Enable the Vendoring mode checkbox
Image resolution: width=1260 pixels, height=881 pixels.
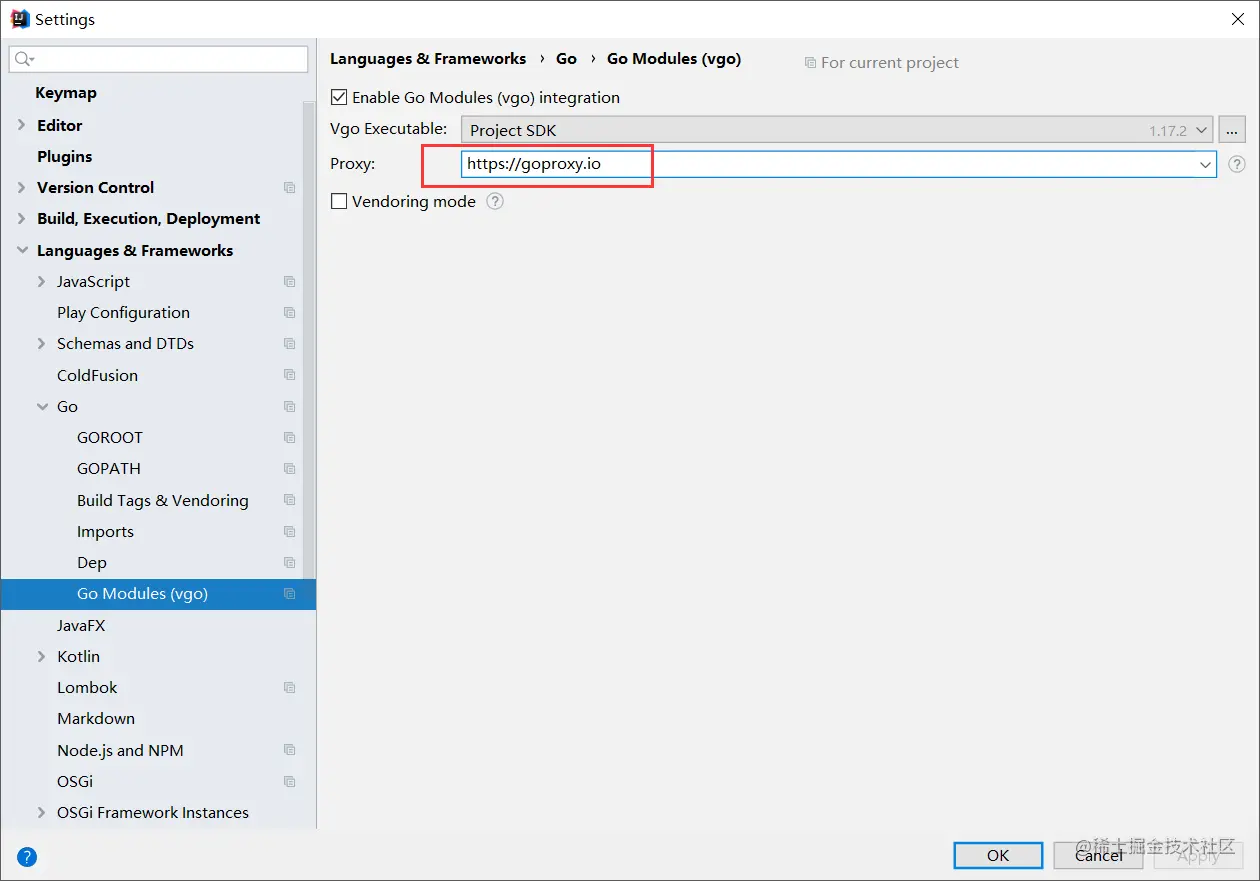tap(339, 201)
